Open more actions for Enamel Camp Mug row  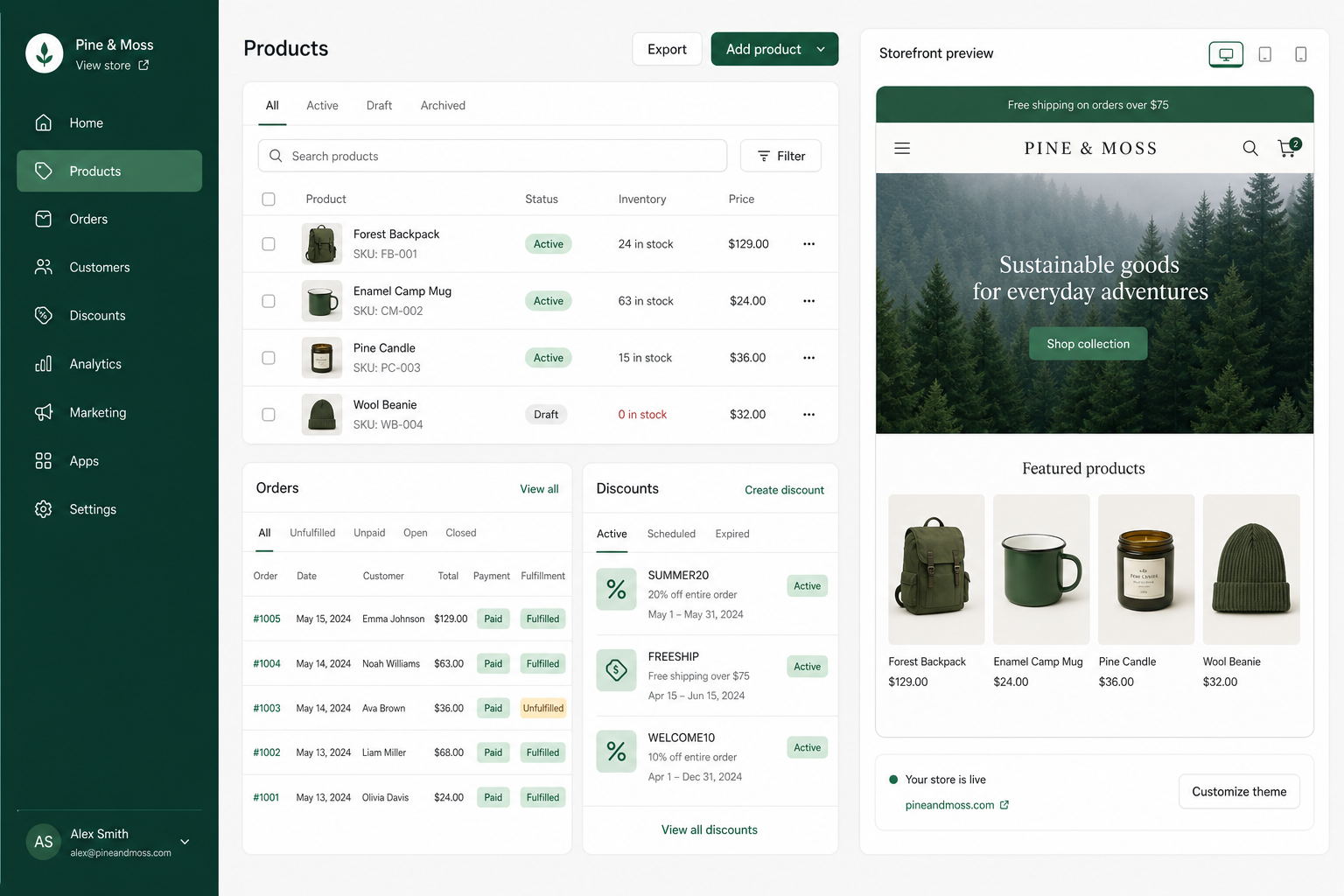click(x=809, y=301)
